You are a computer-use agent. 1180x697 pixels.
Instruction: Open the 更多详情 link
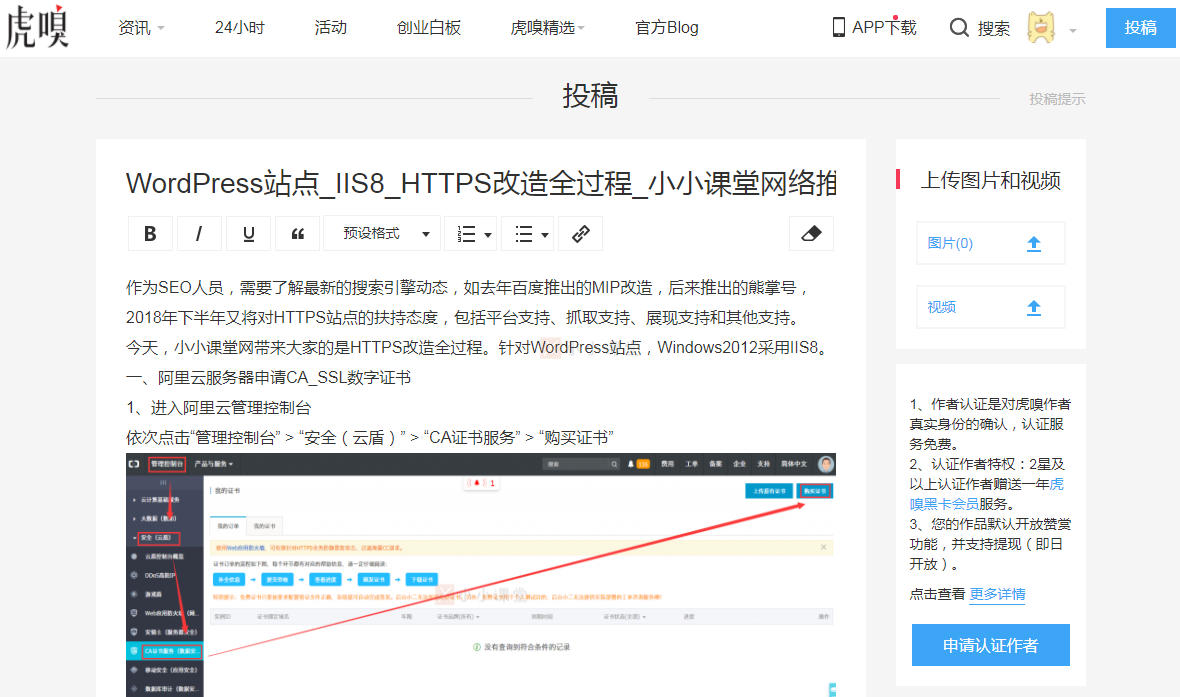[x=997, y=595]
